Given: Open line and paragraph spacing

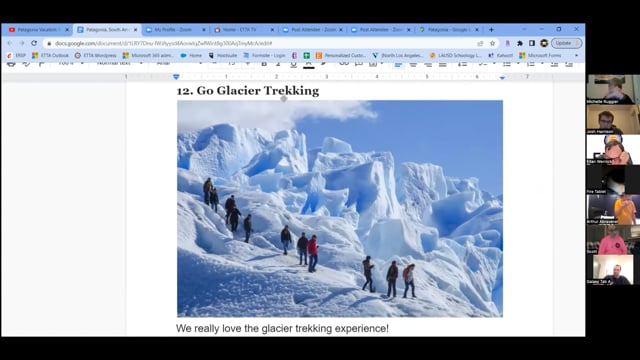Looking at the screenshot, I should tap(462, 64).
